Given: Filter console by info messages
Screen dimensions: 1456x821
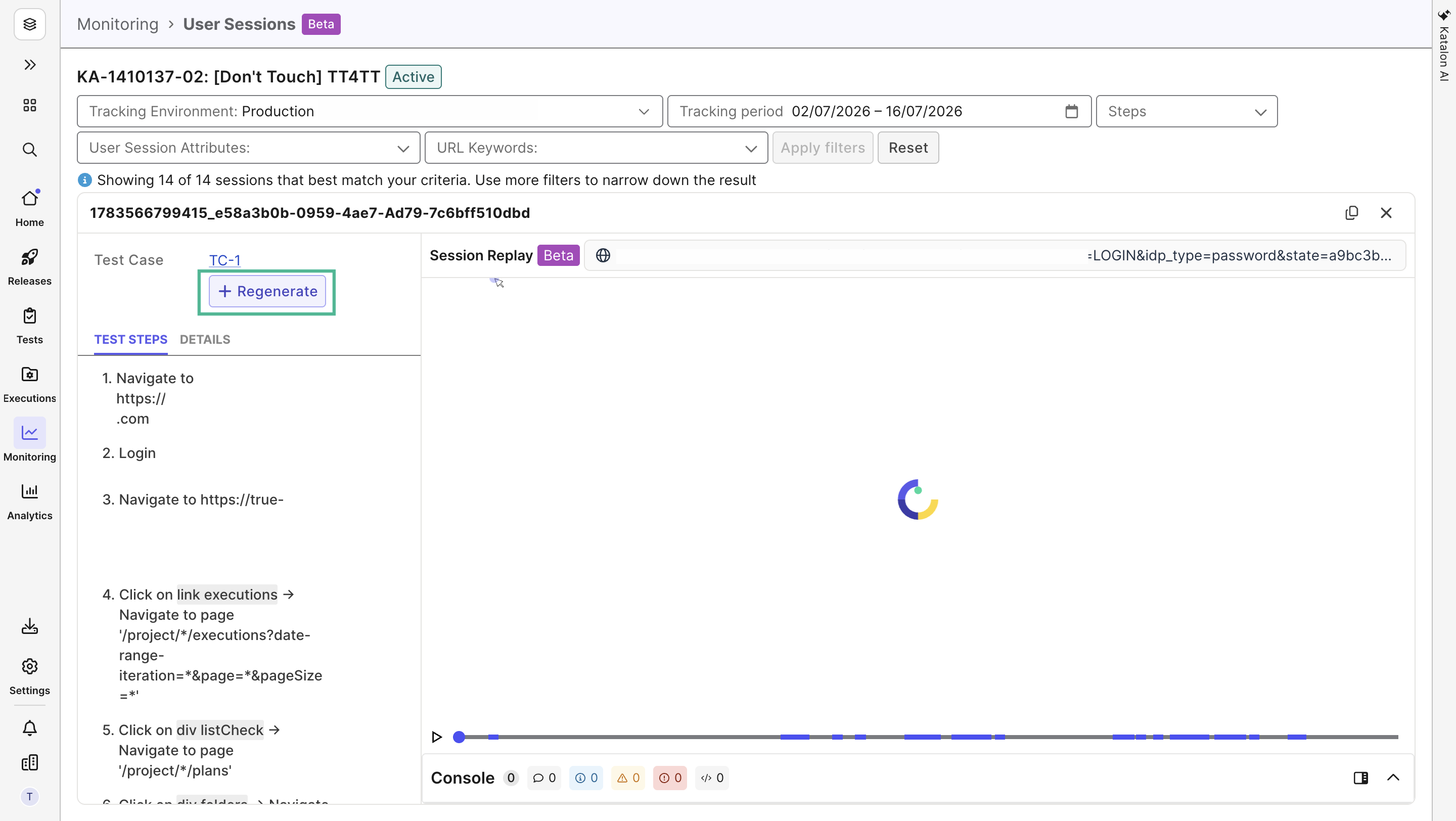Looking at the screenshot, I should click(x=586, y=778).
